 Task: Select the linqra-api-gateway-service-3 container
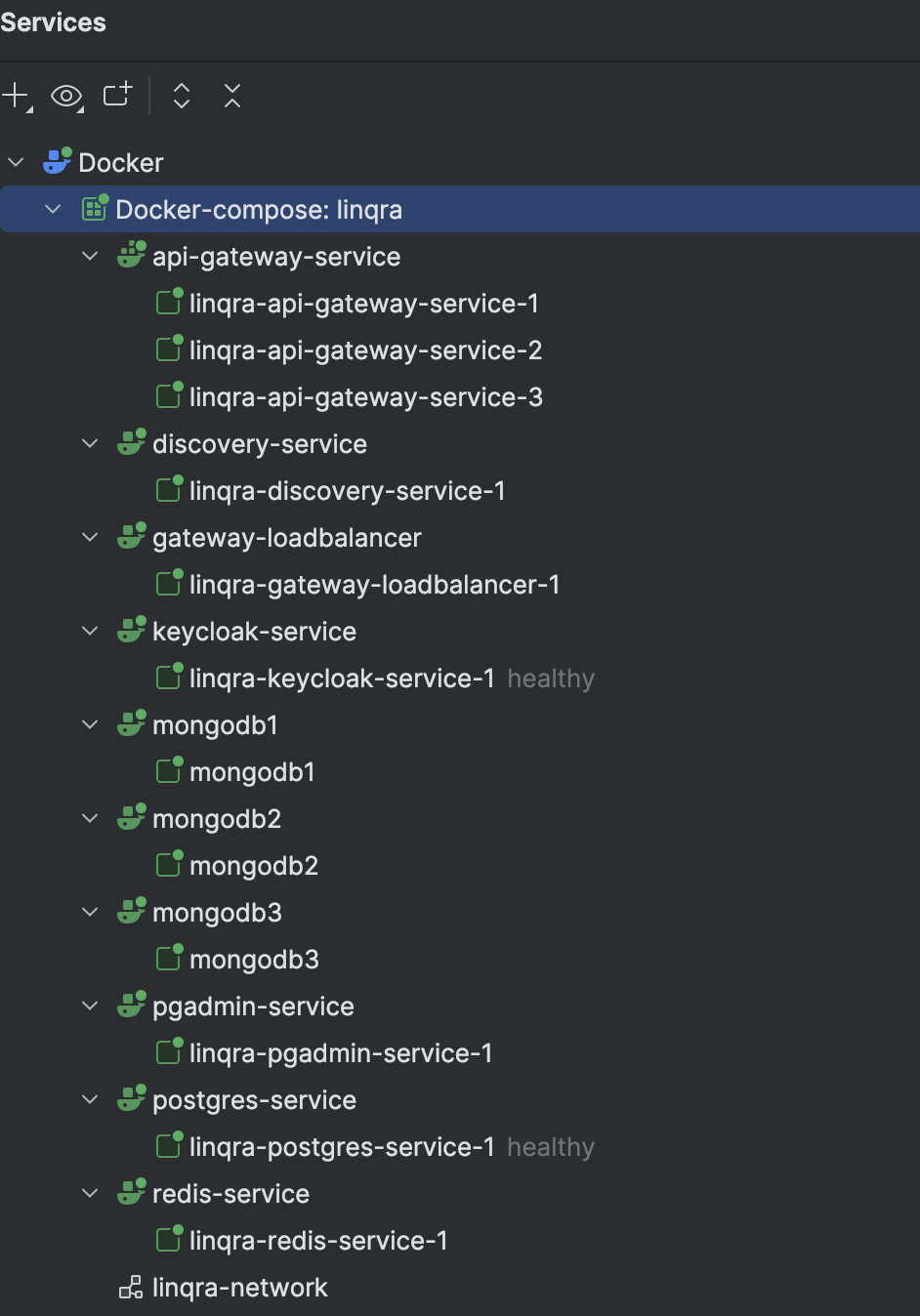point(366,397)
